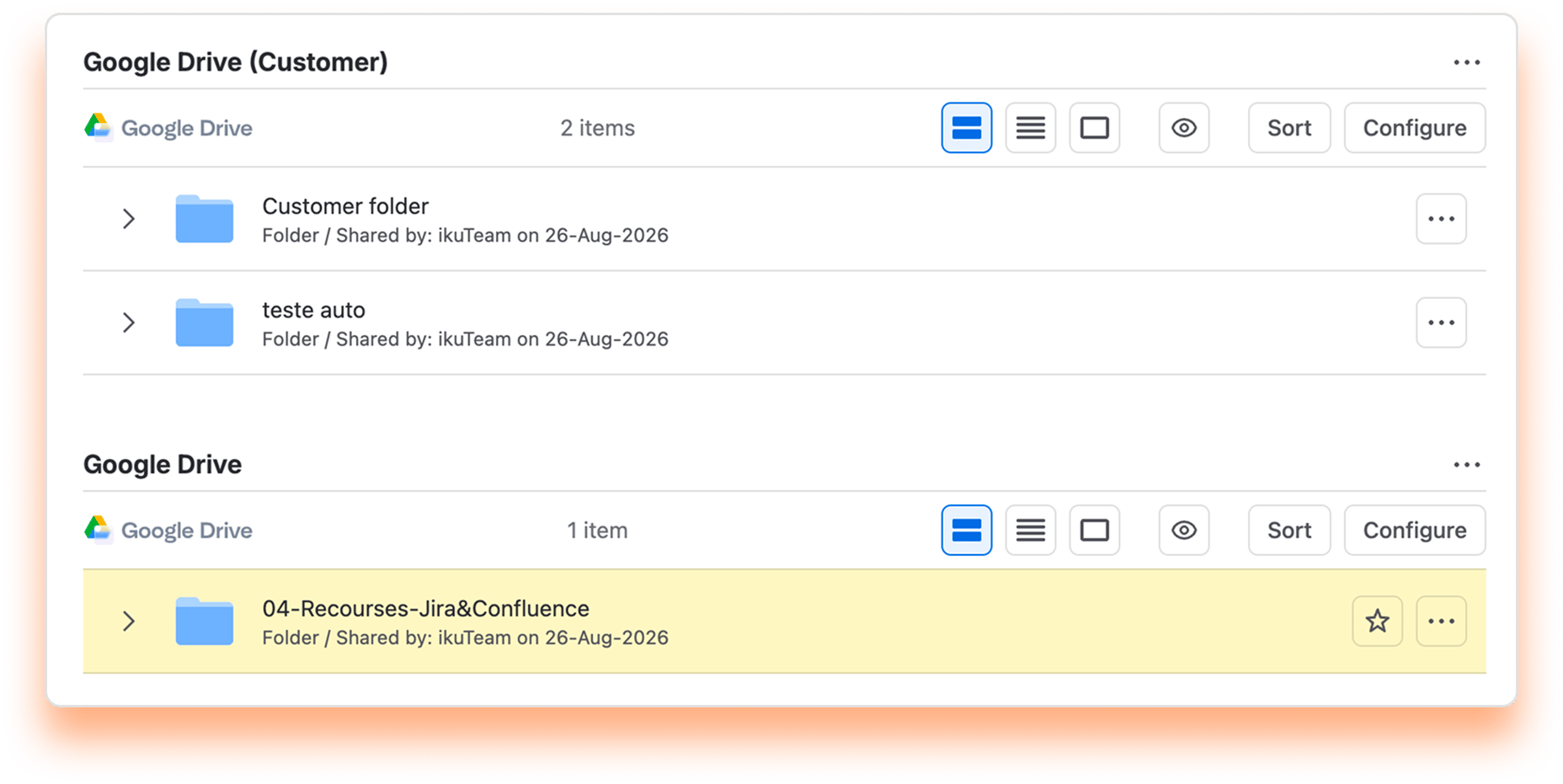Select thick row view in Customer section
This screenshot has height=784, width=1563.
point(966,128)
